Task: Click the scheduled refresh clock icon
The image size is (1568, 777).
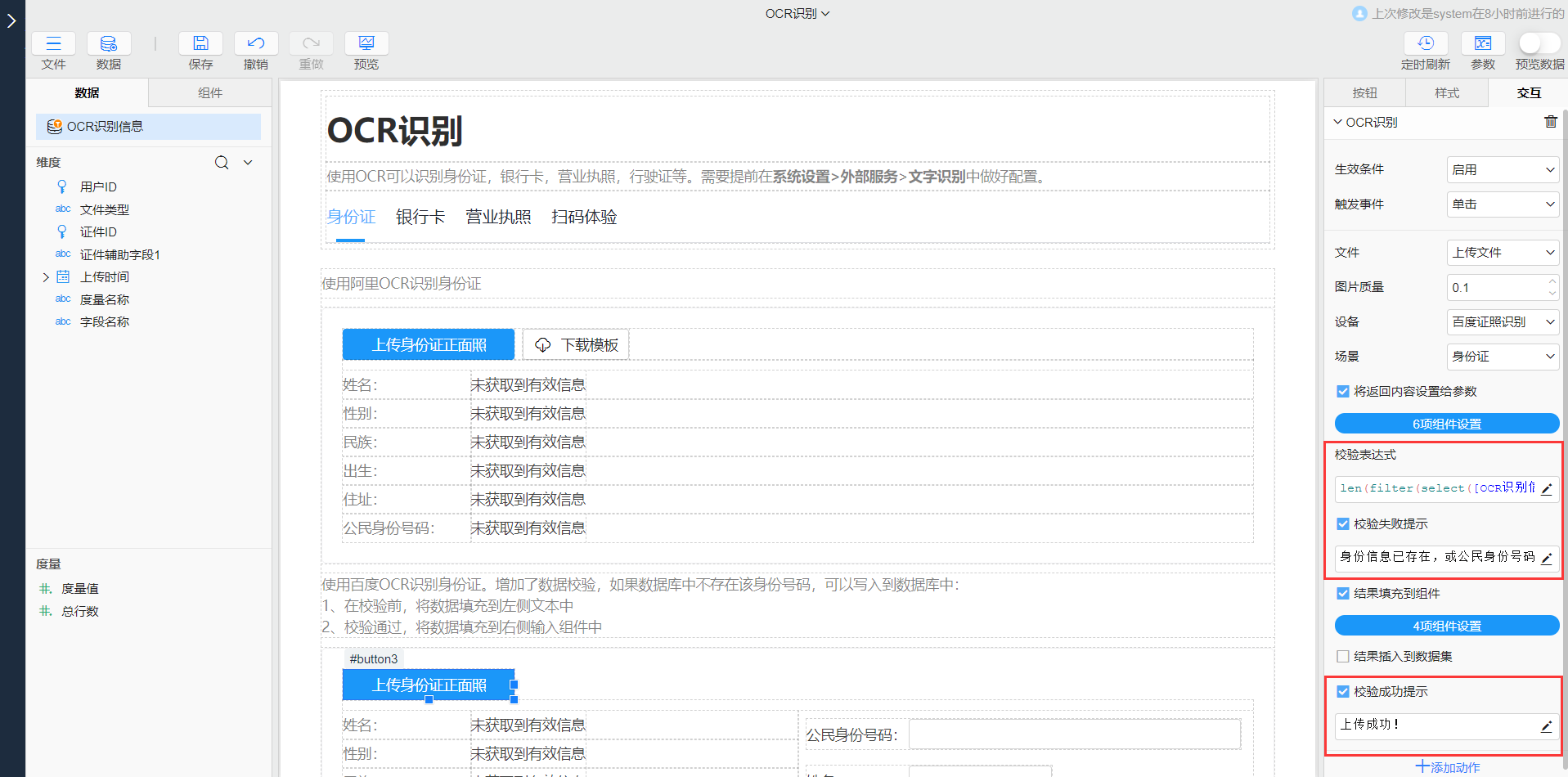Action: pyautogui.click(x=1425, y=44)
